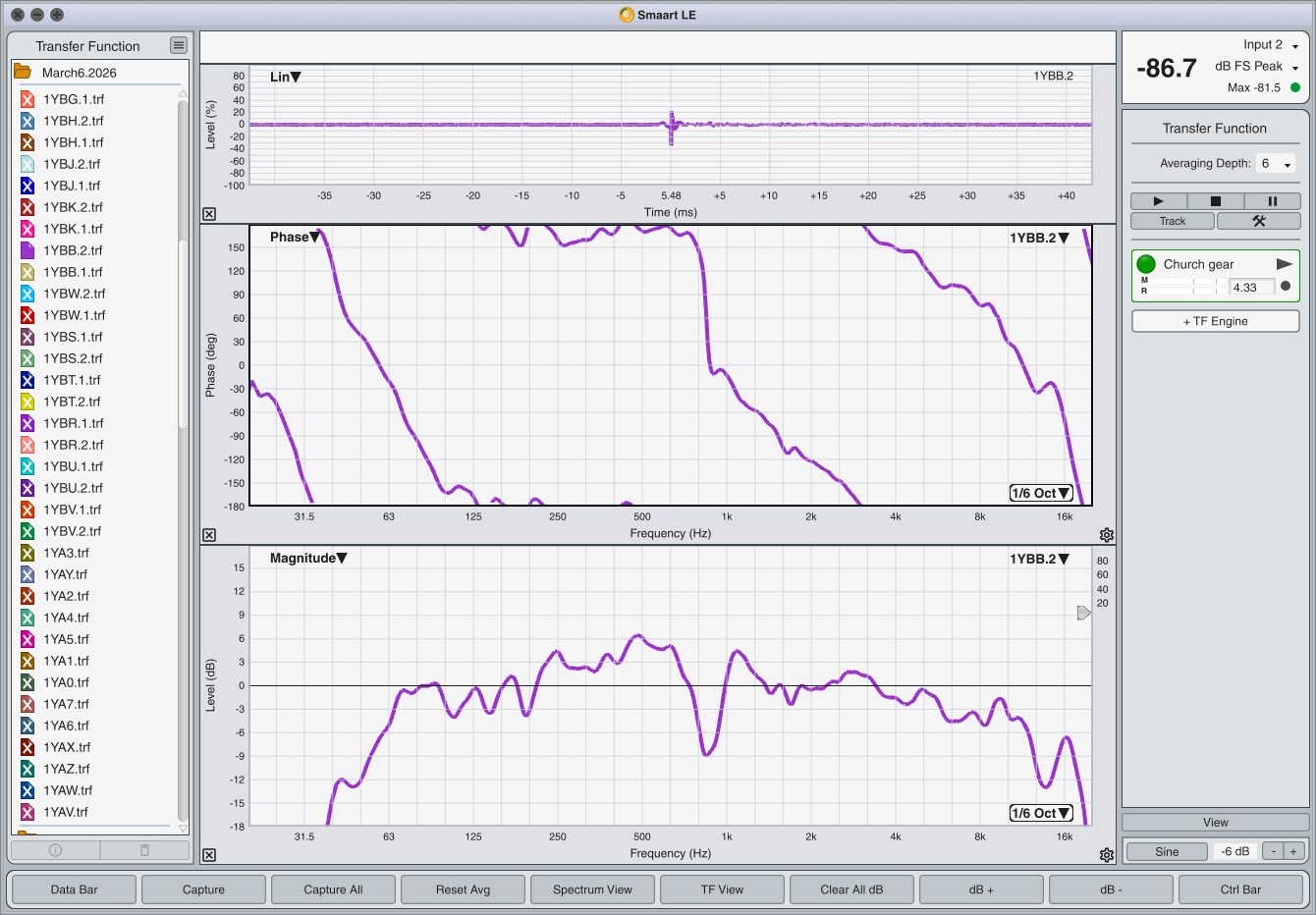Screen dimensions: 1316x915
Task: Open the Lin plot type dropdown
Action: [286, 77]
